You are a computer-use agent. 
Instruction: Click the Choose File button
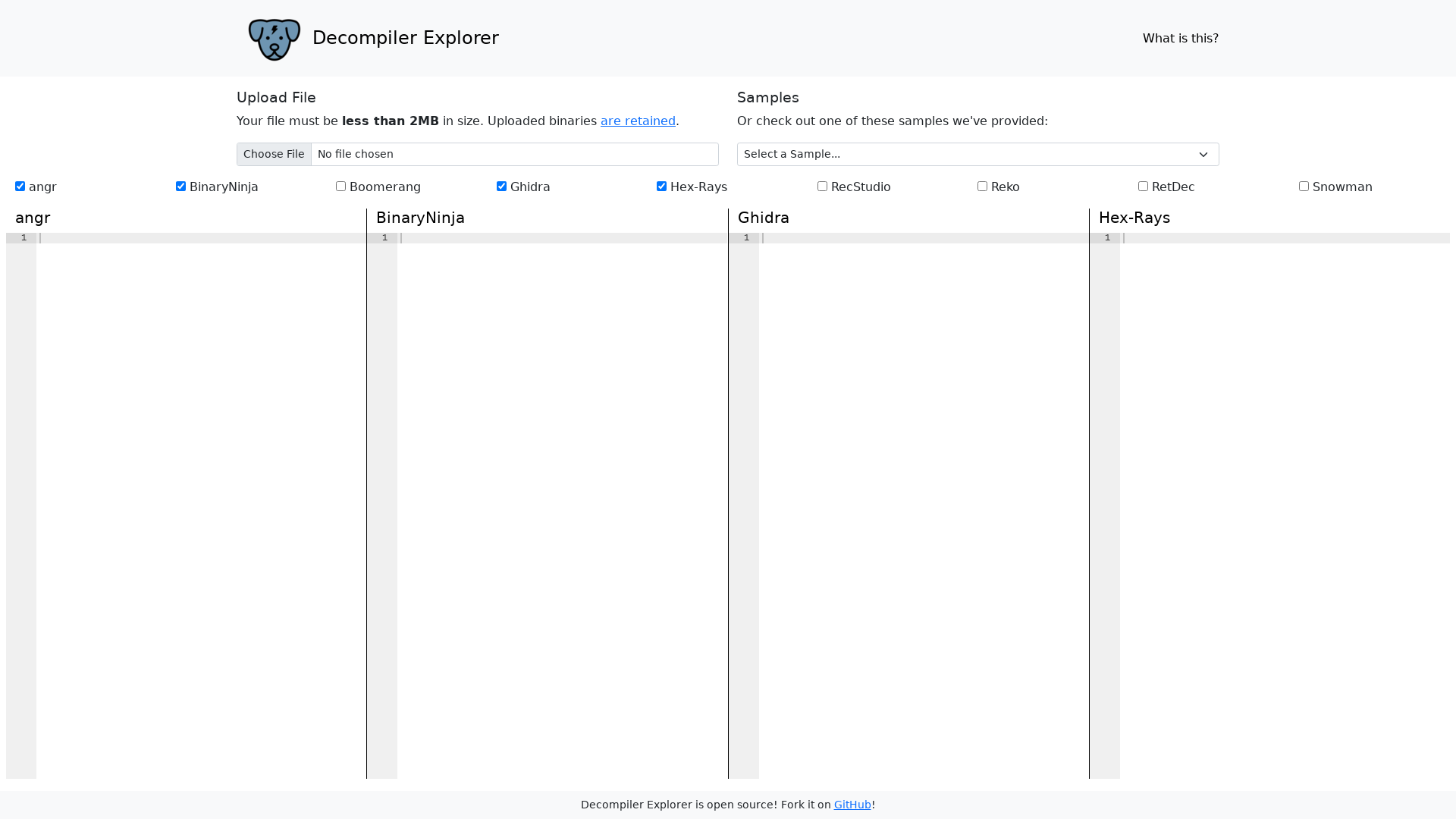click(274, 154)
